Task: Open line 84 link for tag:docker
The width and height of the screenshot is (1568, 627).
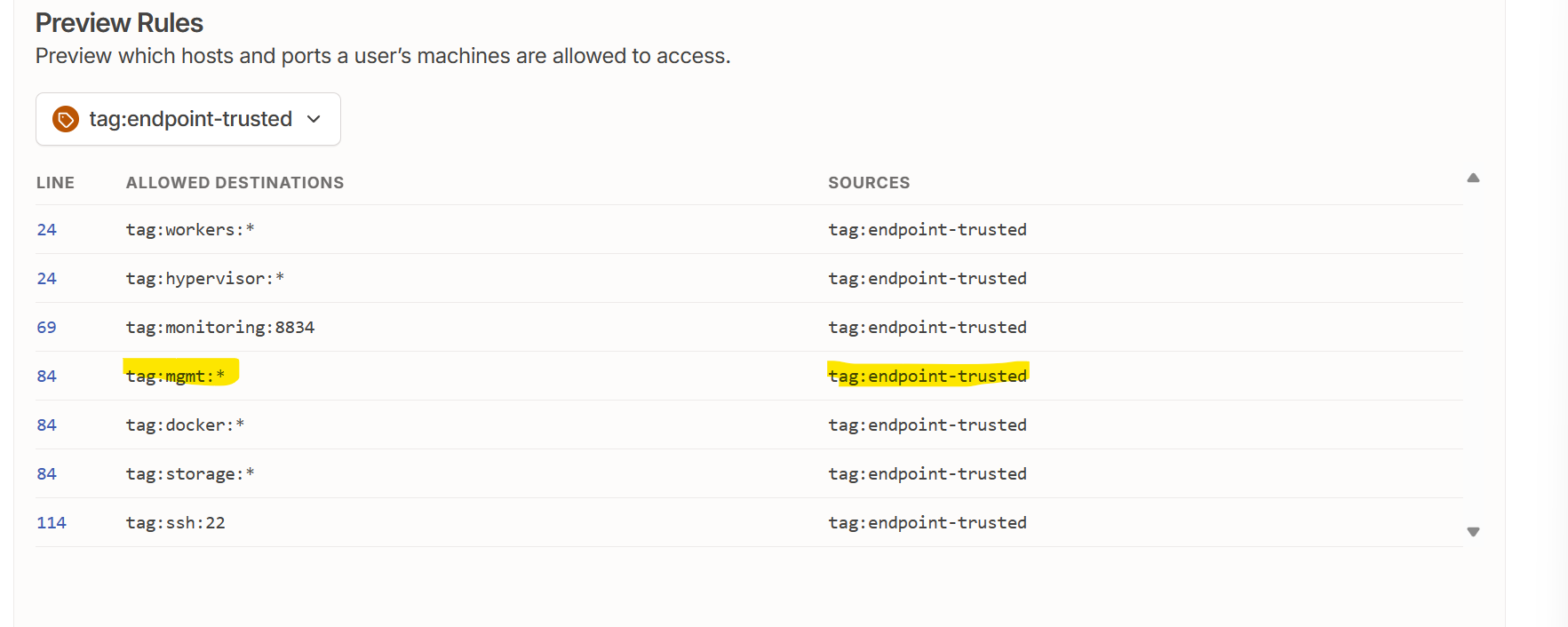Action: 47,425
